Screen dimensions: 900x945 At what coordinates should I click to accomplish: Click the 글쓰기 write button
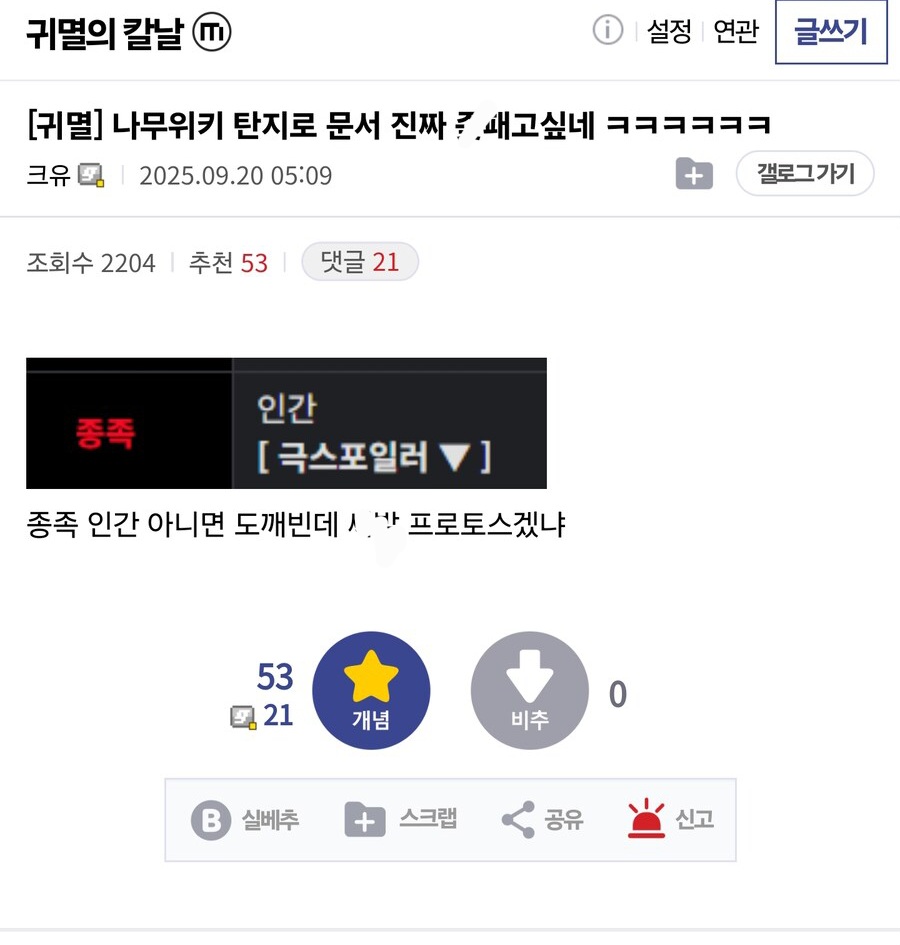(x=831, y=31)
